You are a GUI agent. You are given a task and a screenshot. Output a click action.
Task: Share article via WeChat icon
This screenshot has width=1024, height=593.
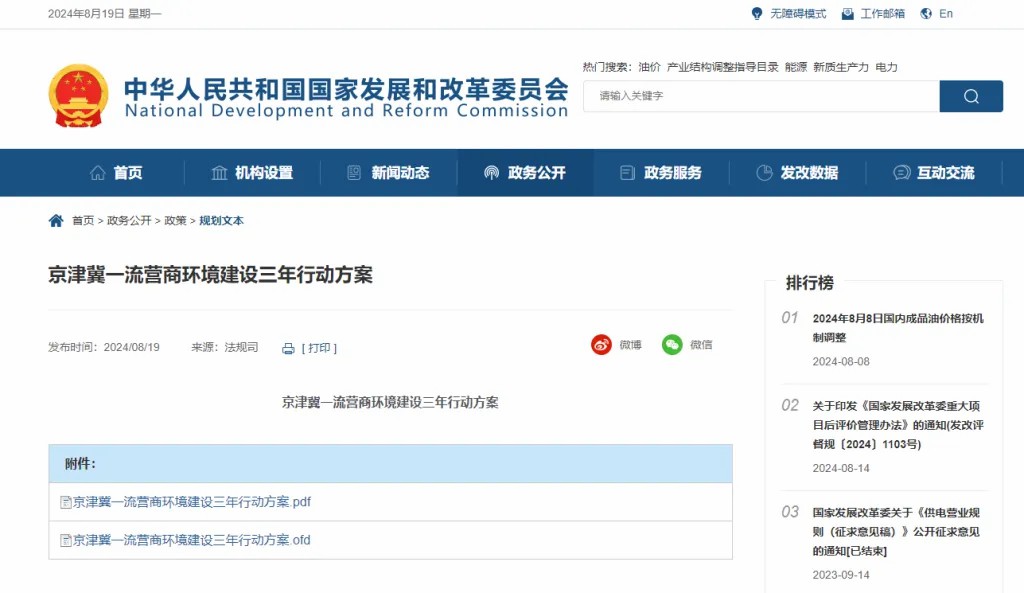click(672, 345)
